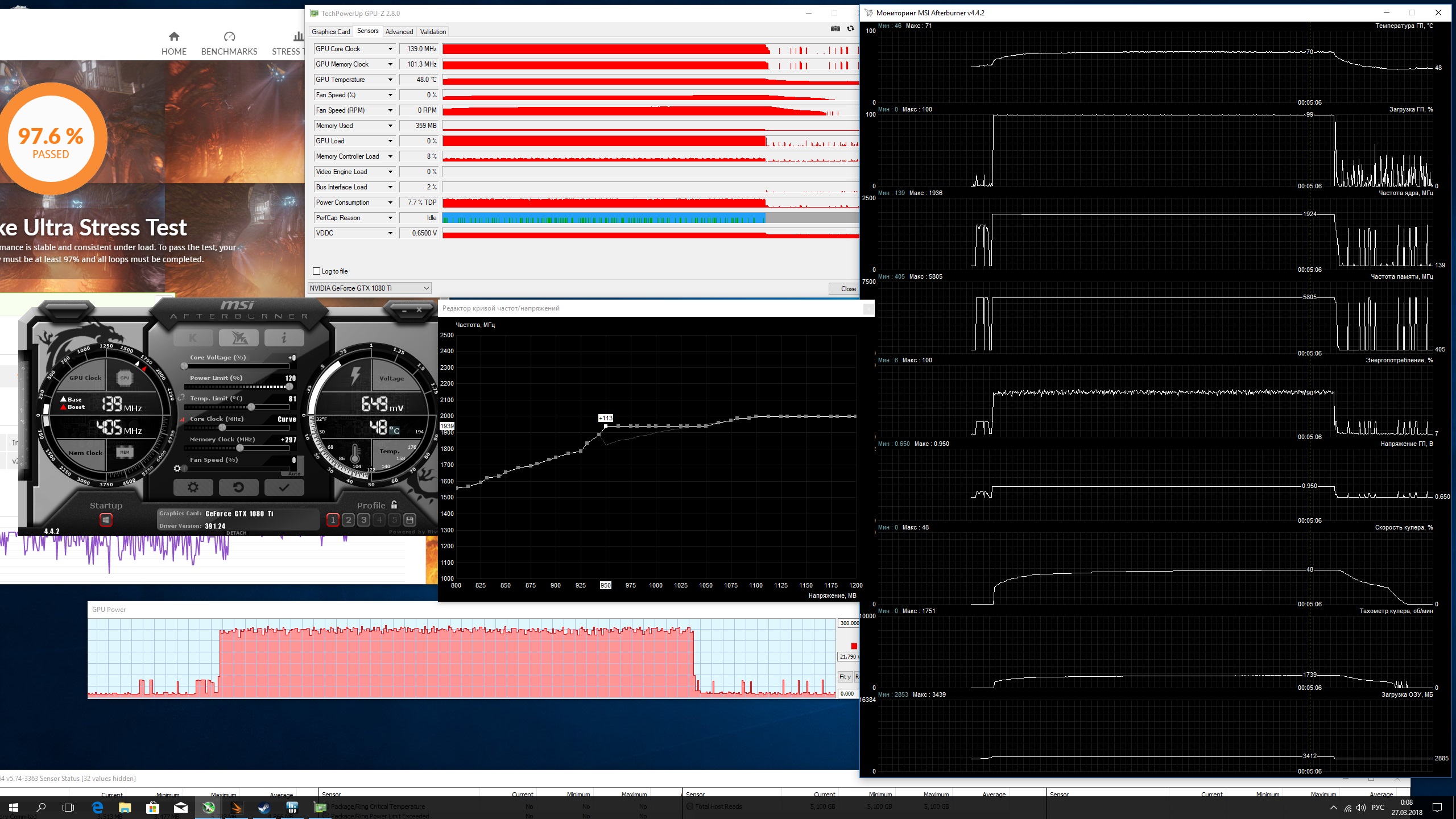
Task: Save profile using floppy disk icon
Action: 409,520
